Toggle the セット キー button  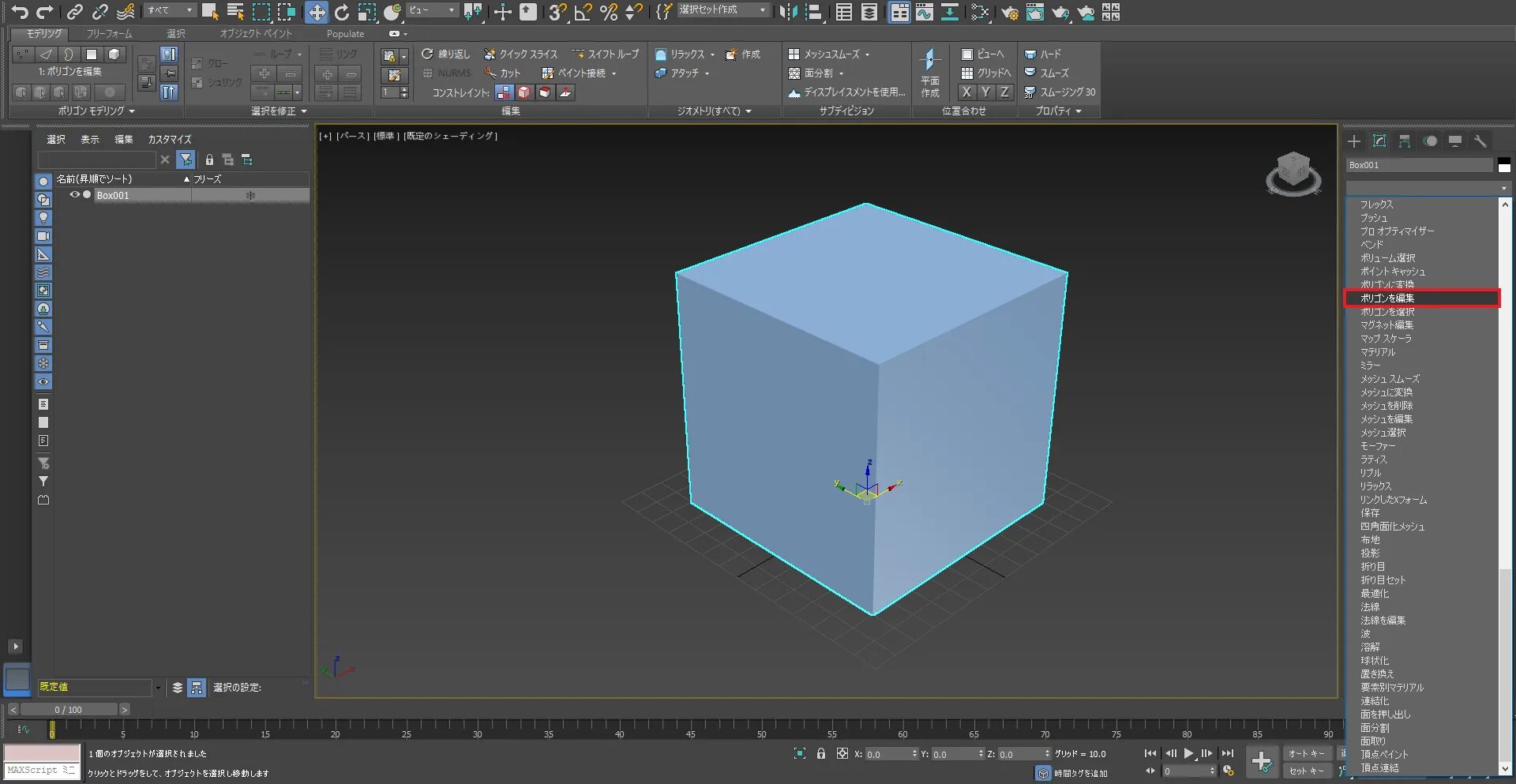(1307, 771)
